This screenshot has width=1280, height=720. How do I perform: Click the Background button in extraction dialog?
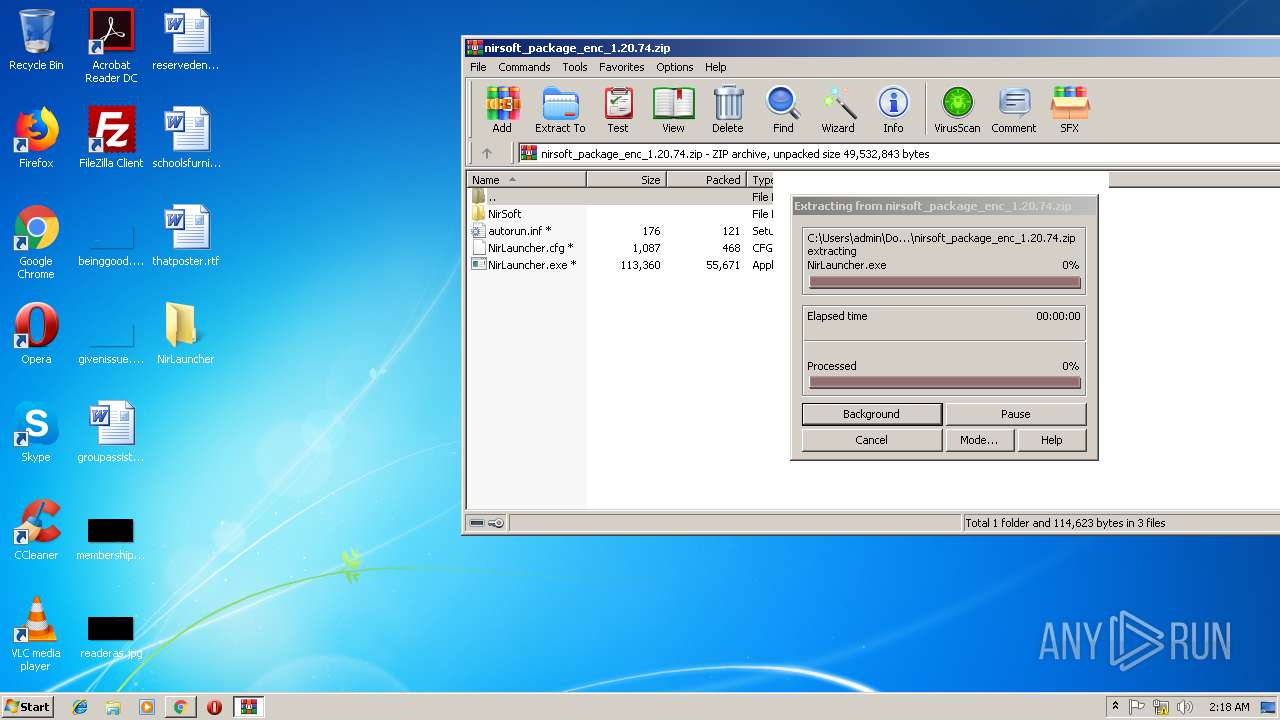pyautogui.click(x=872, y=414)
